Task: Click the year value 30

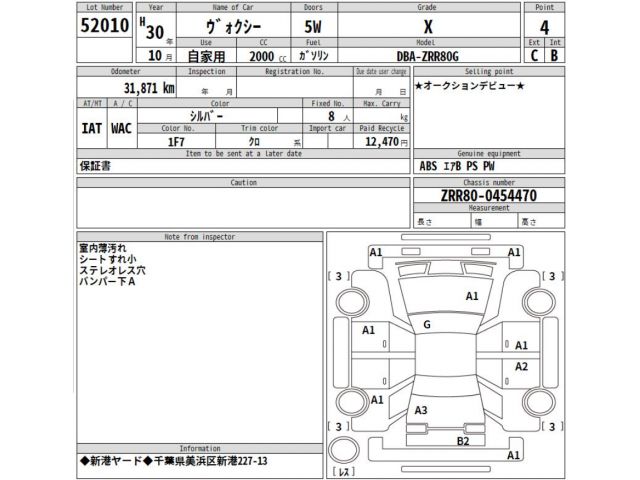Action: click(x=155, y=32)
